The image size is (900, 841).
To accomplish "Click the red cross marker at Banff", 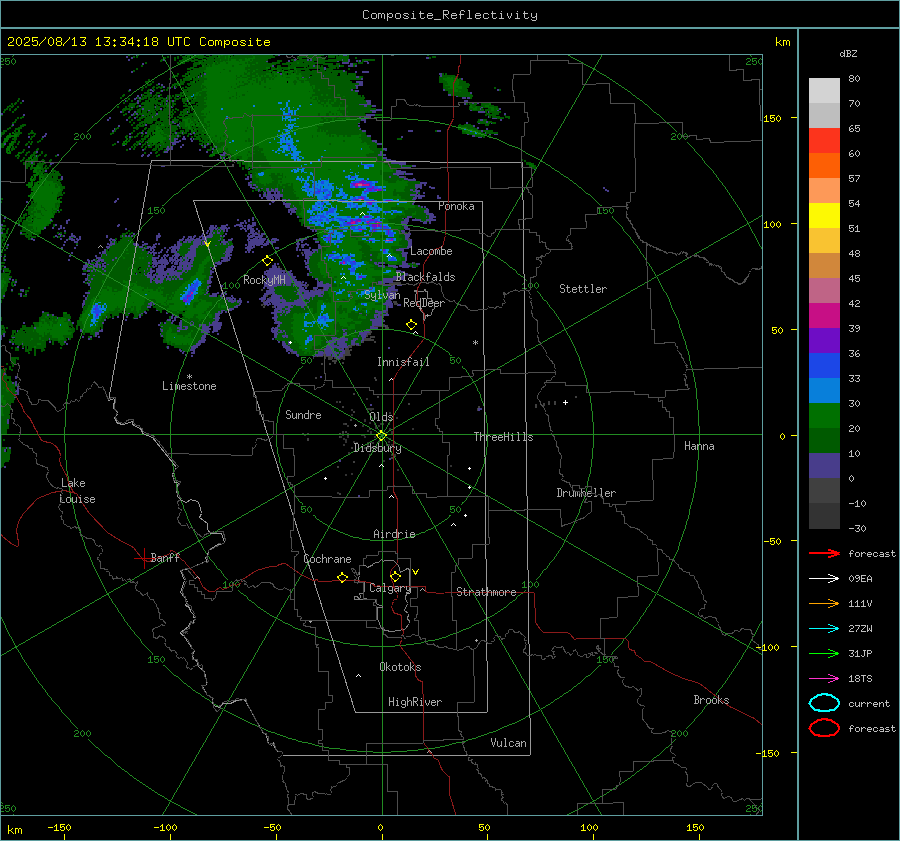I will (143, 558).
